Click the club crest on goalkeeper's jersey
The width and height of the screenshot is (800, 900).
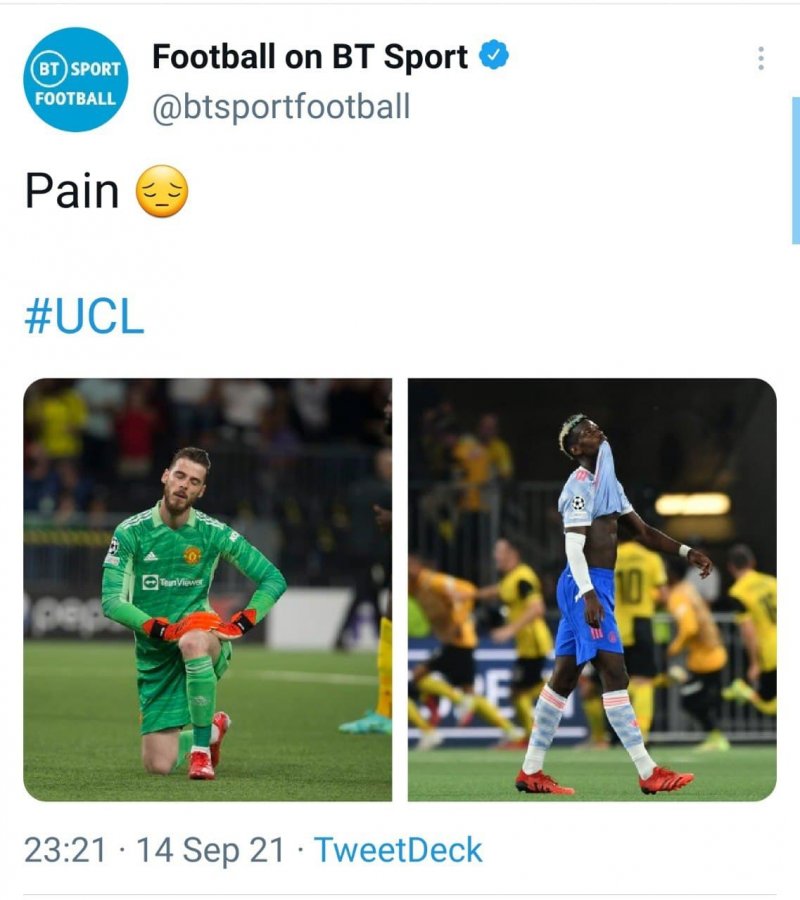tap(192, 554)
